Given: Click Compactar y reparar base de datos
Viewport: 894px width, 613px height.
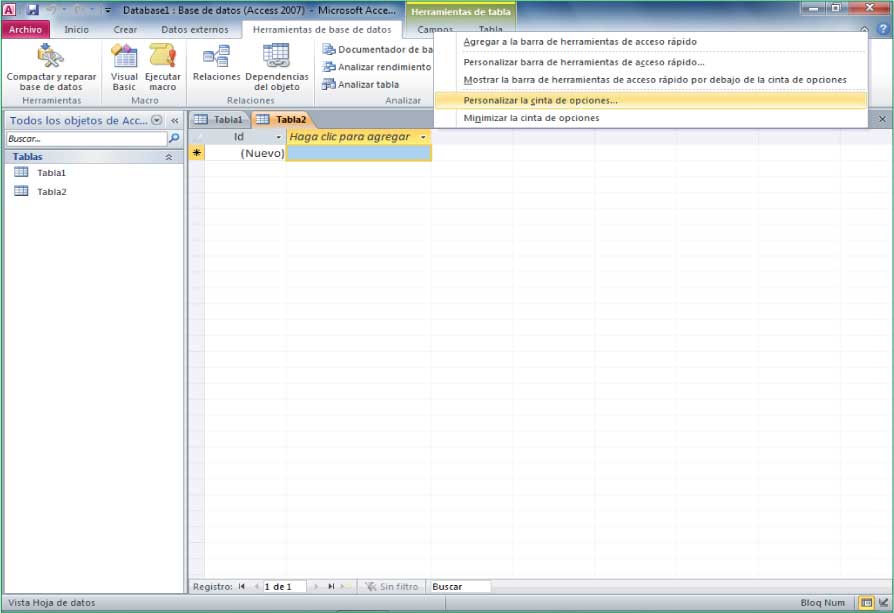Looking at the screenshot, I should (51, 67).
